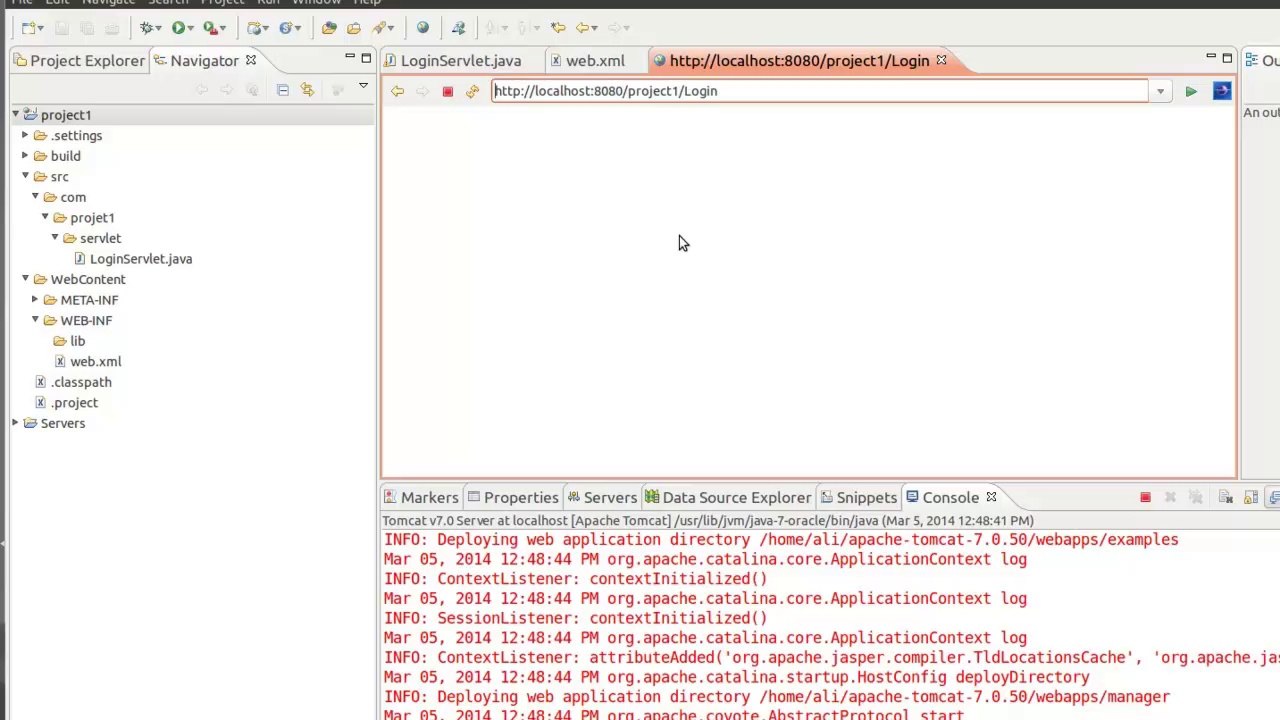
Task: Open the browser URL history dropdown
Action: click(1160, 91)
